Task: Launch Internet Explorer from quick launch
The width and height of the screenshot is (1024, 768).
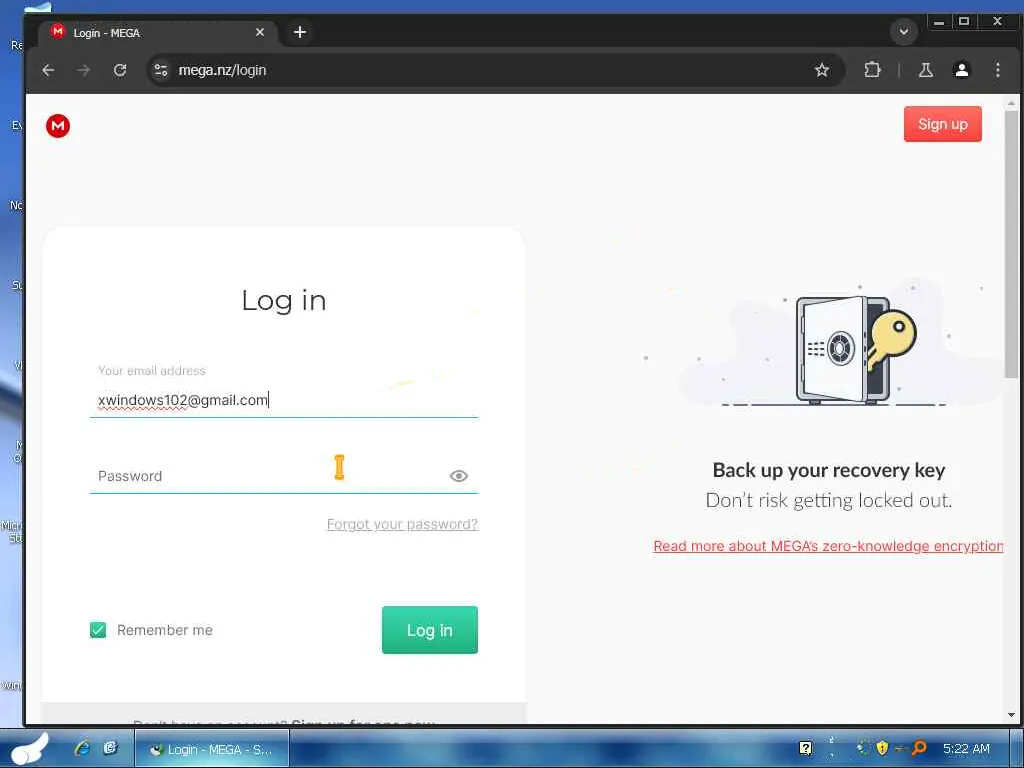Action: (x=82, y=748)
